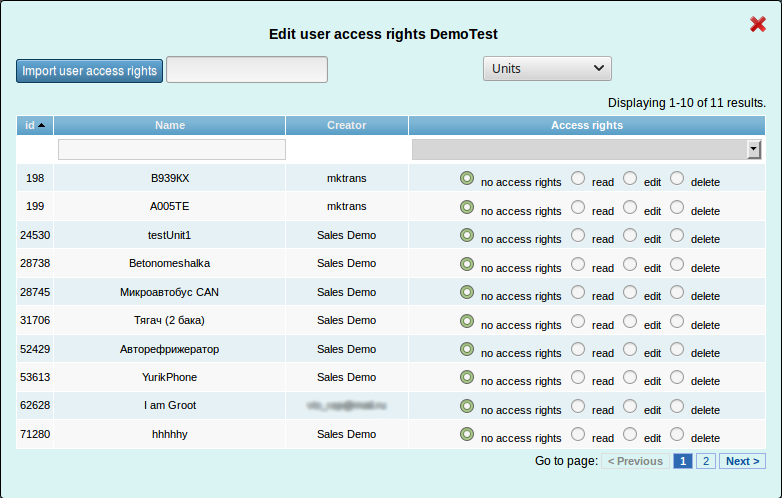Click page 1 in pagination
Image resolution: width=782 pixels, height=498 pixels.
pyautogui.click(x=682, y=461)
